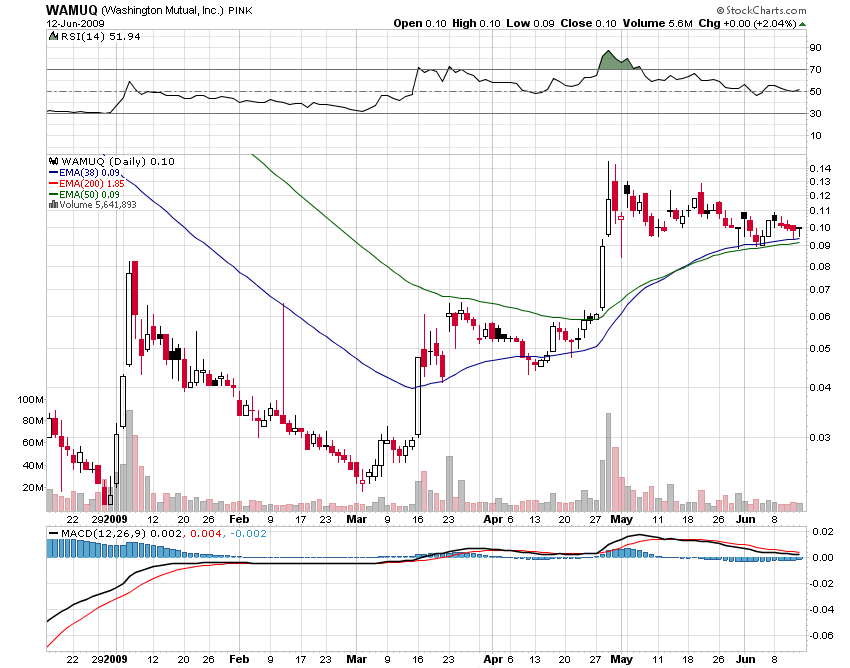The height and width of the screenshot is (668, 850).
Task: Click the '(Washington Mutual, Inc.)' company name
Action: pos(162,10)
